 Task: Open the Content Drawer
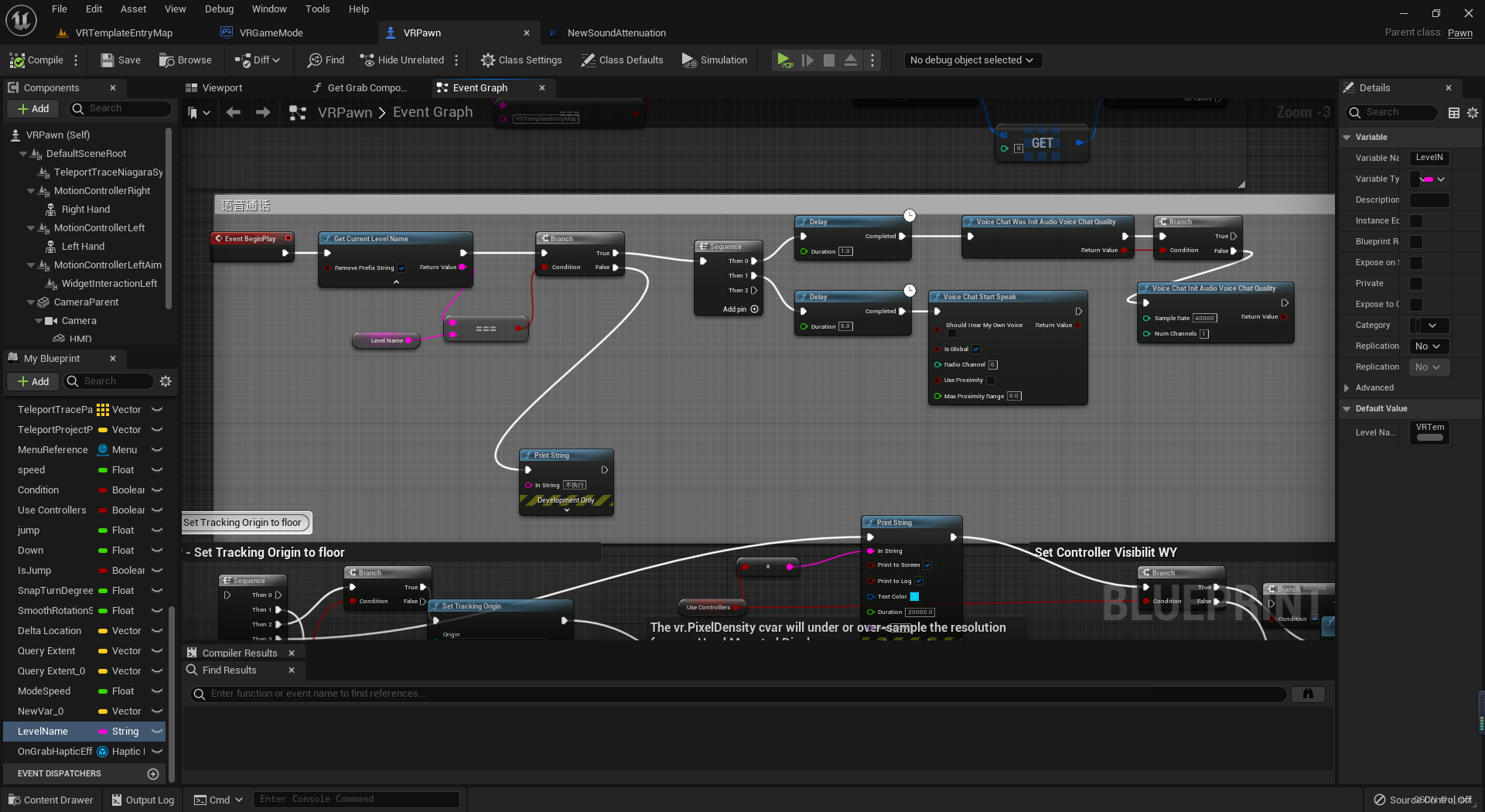click(50, 800)
